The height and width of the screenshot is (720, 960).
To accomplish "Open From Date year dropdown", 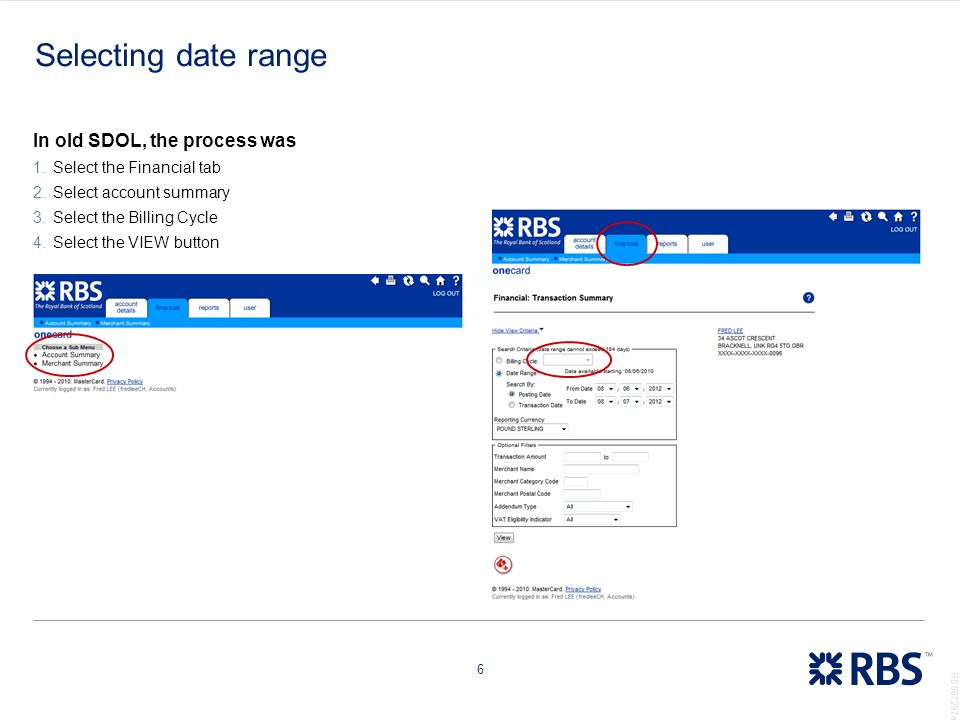I will coord(660,389).
